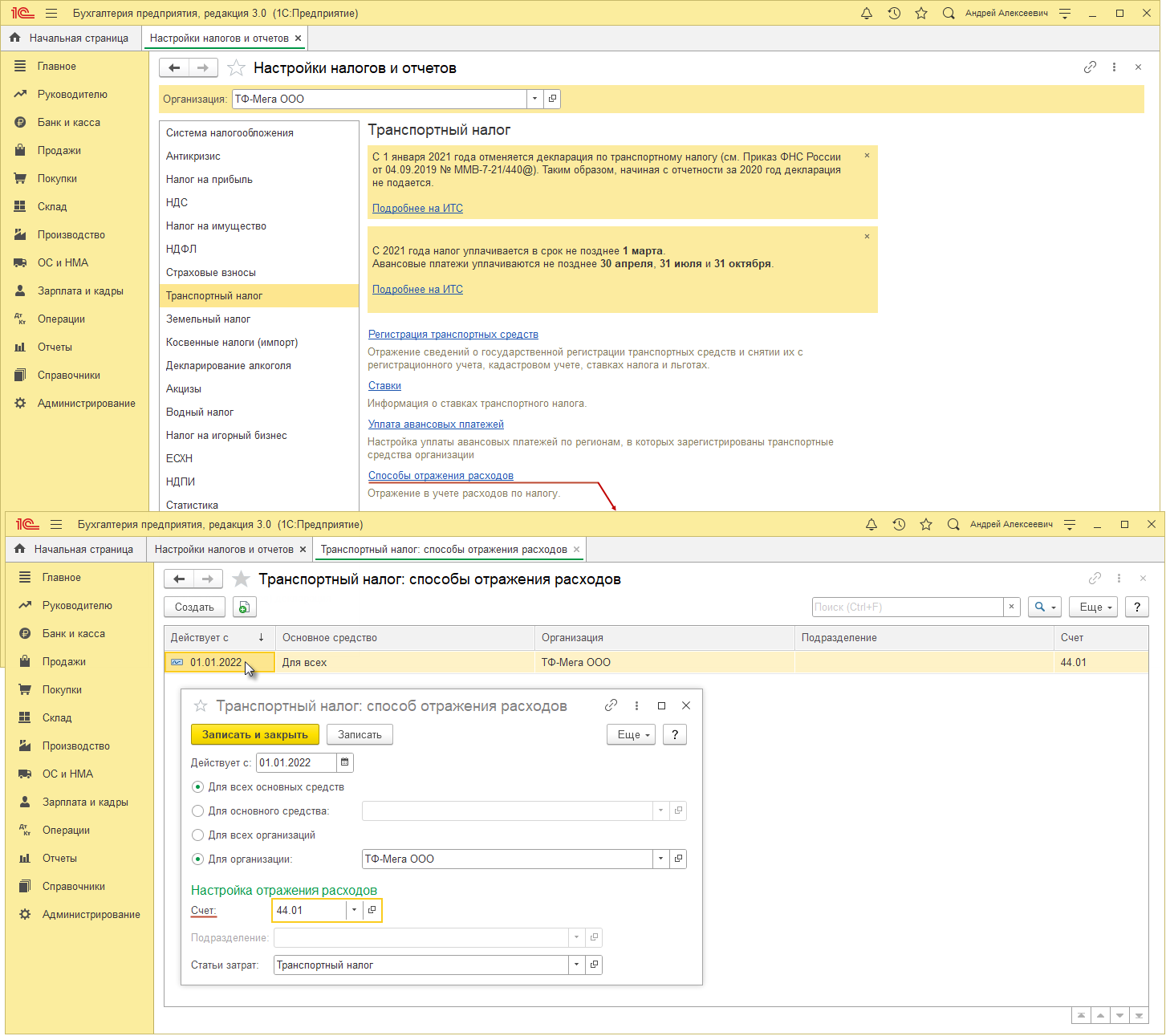
Task: Open 'Зарплата и кадры' section in bottom window
Action: click(x=85, y=802)
